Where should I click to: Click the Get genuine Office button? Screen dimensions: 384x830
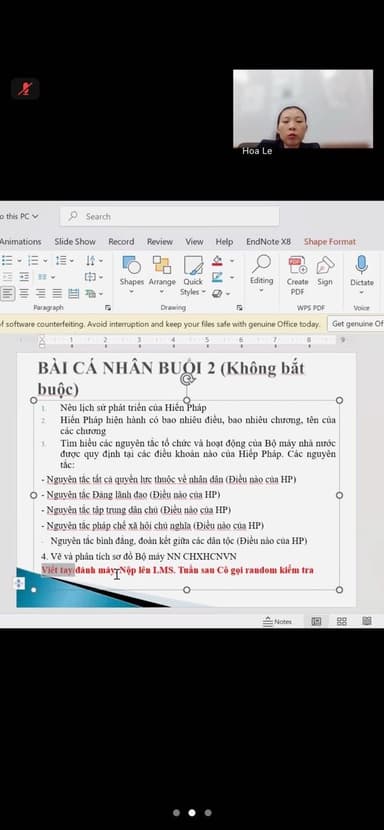click(x=356, y=323)
